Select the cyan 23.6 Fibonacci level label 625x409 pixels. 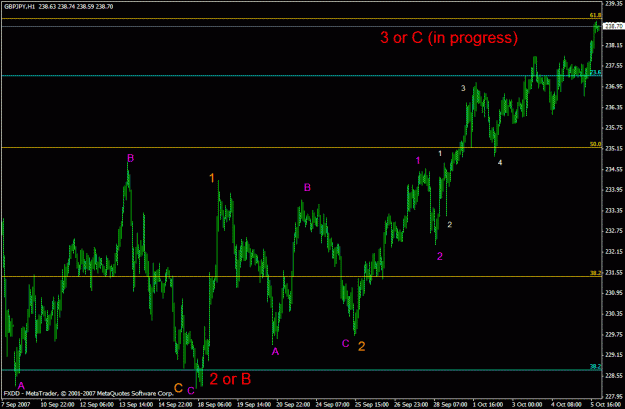point(596,72)
